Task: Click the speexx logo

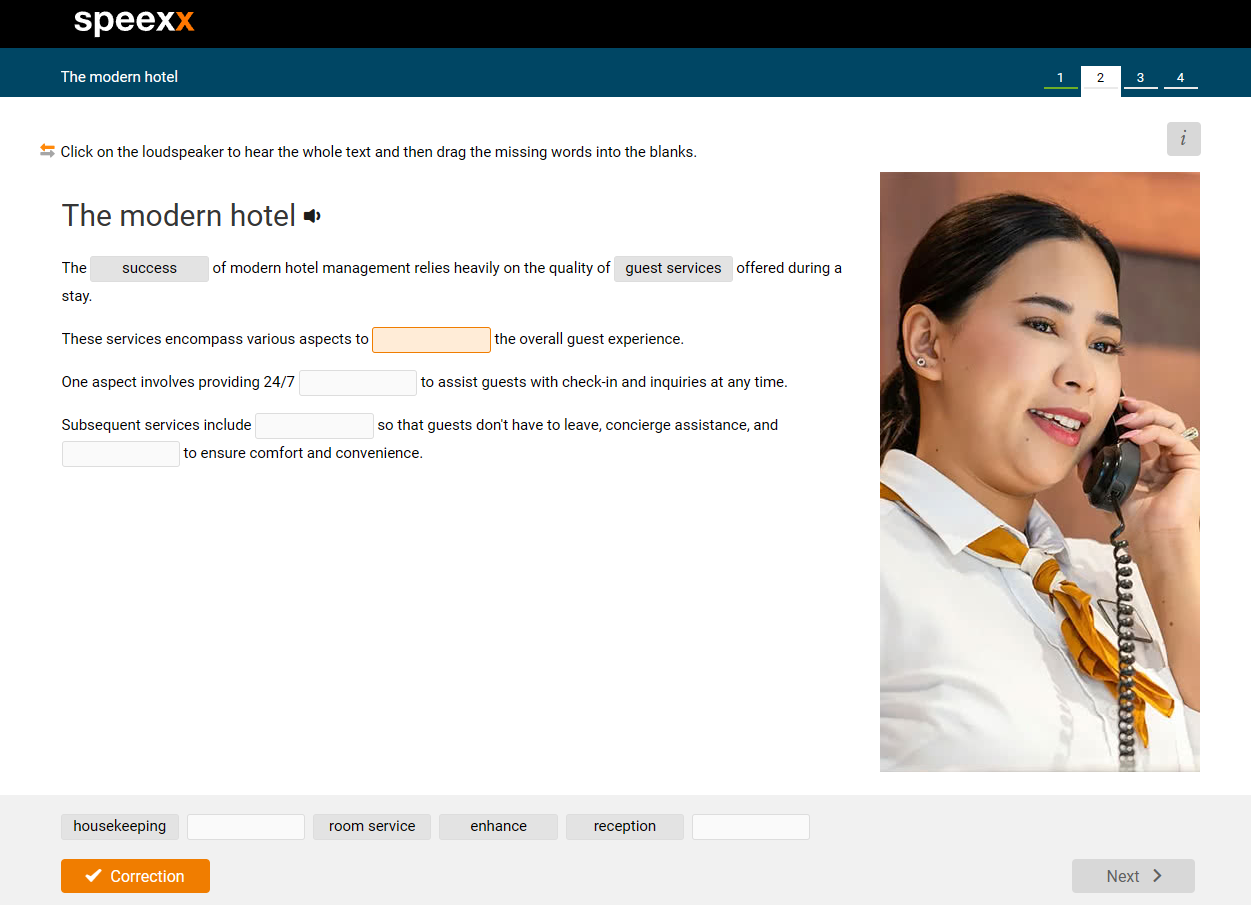Action: 134,22
